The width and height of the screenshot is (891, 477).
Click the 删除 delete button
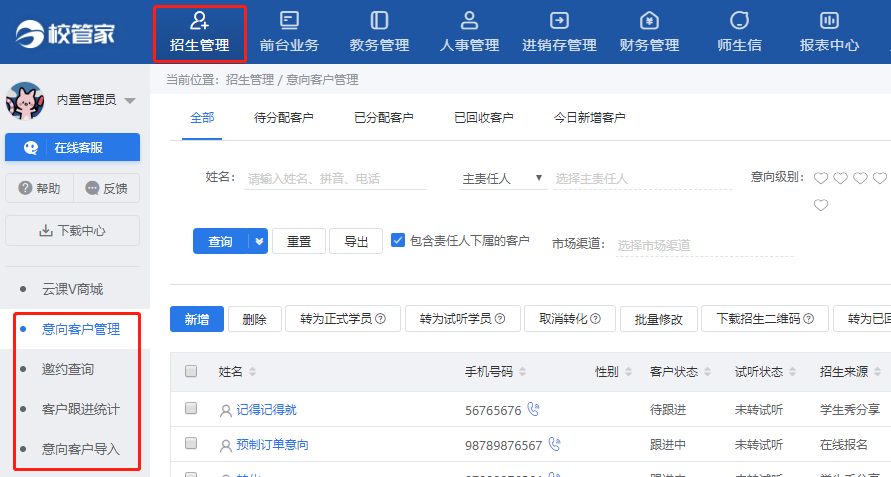tap(255, 319)
